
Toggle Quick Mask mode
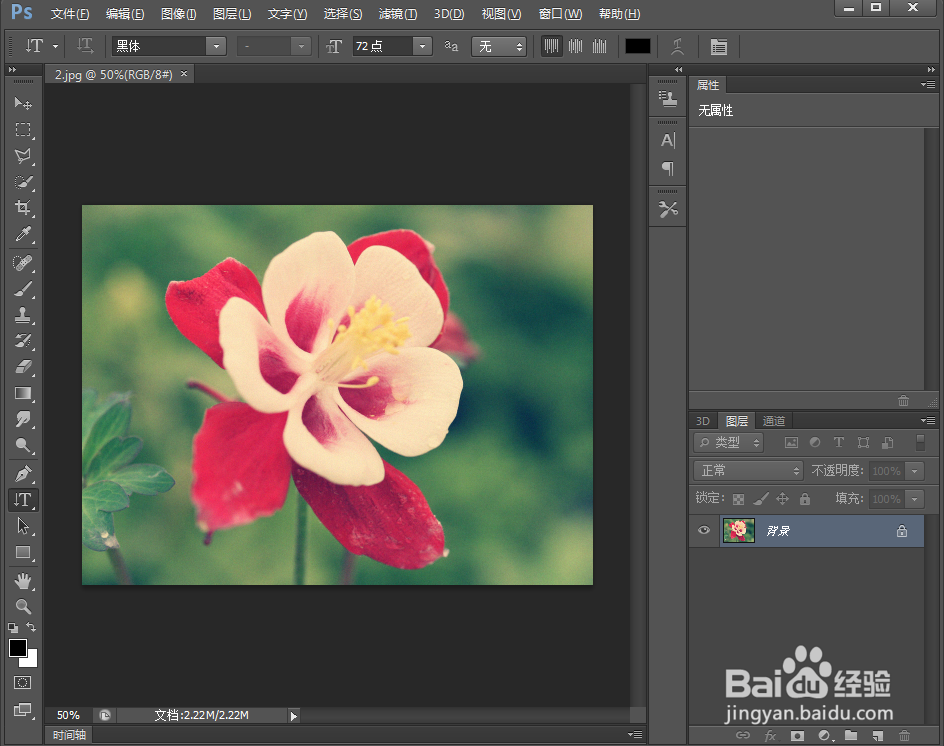coord(23,682)
